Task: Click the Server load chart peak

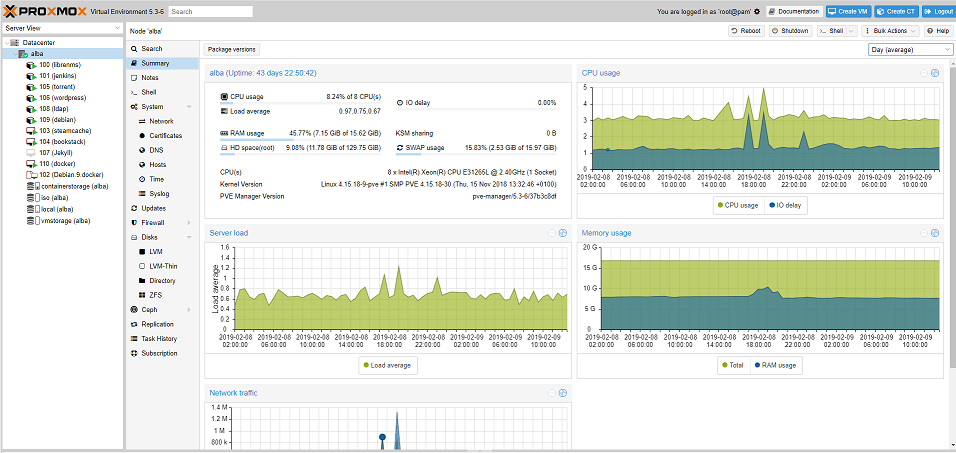Action: (398, 267)
